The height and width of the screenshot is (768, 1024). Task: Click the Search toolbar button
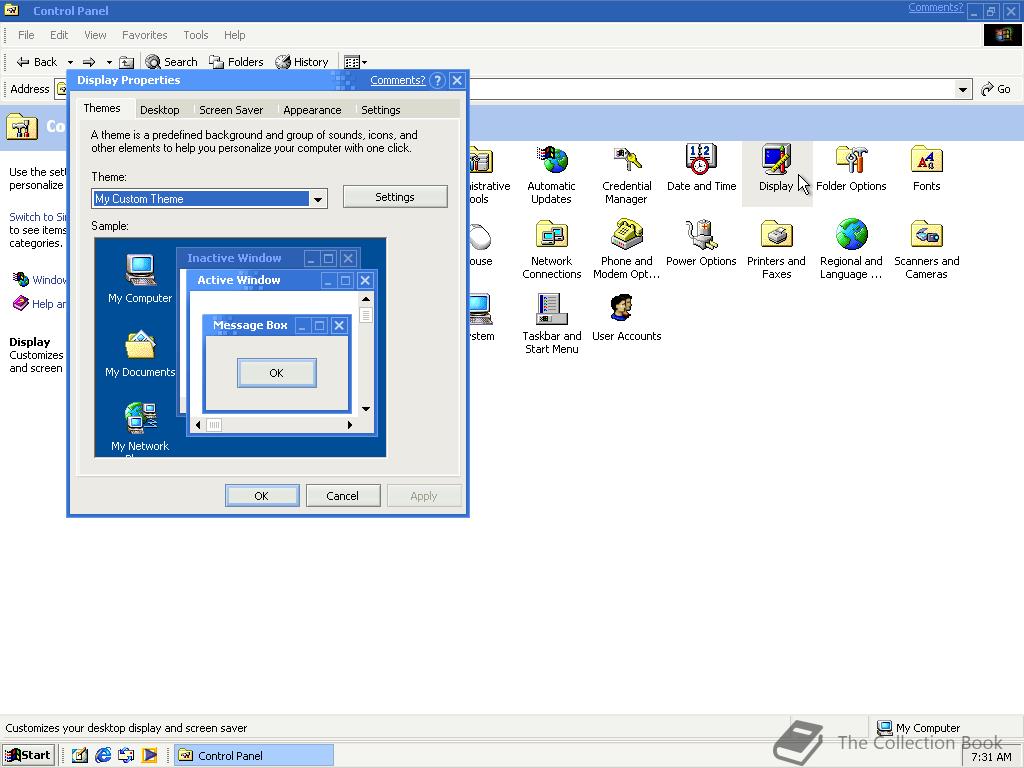(x=171, y=62)
